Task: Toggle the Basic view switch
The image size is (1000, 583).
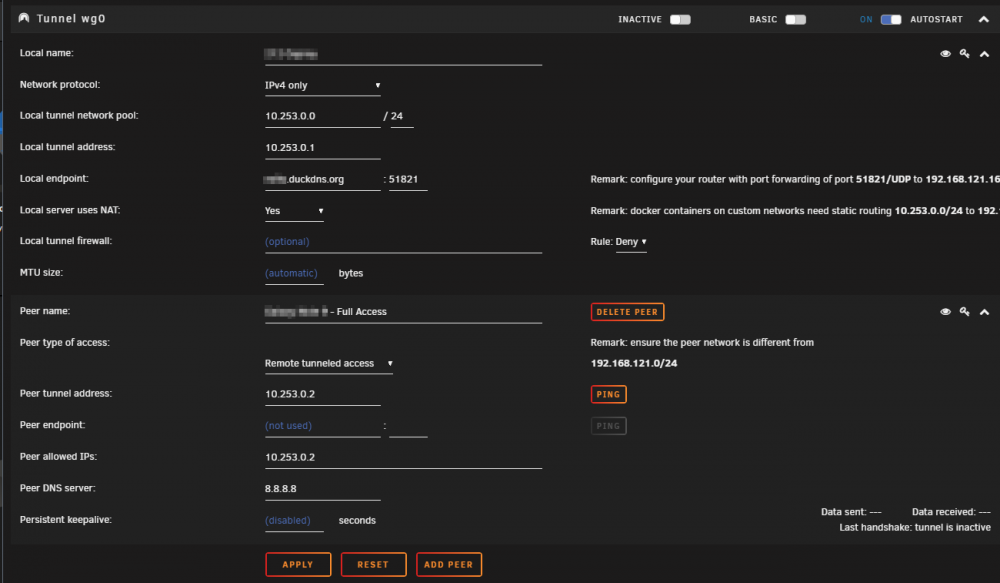Action: coord(795,20)
